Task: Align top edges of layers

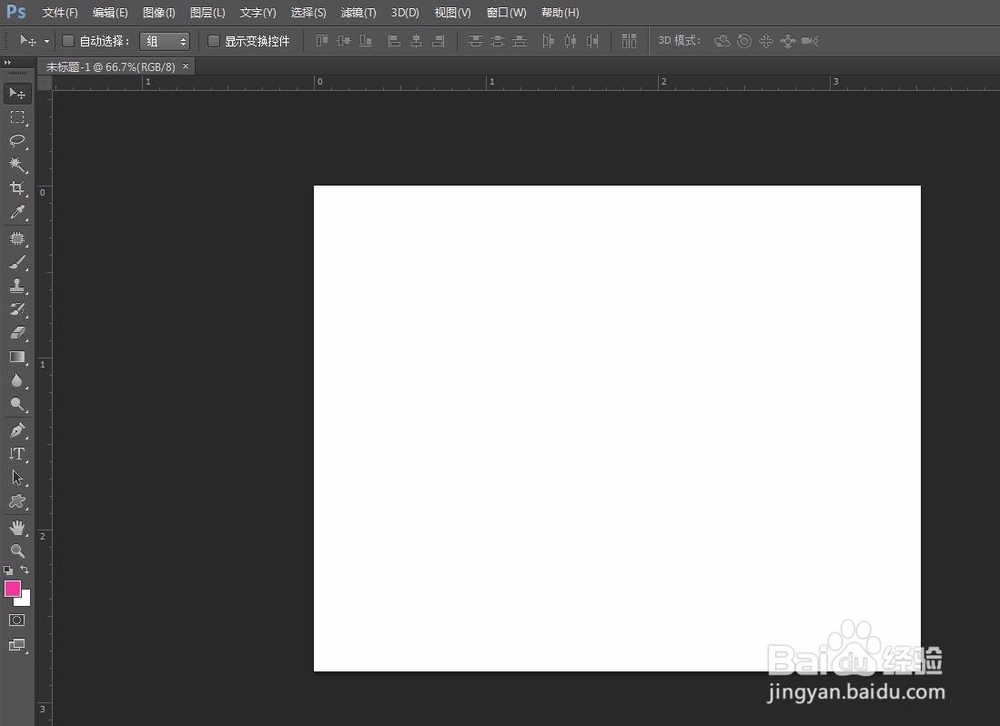Action: pyautogui.click(x=322, y=41)
